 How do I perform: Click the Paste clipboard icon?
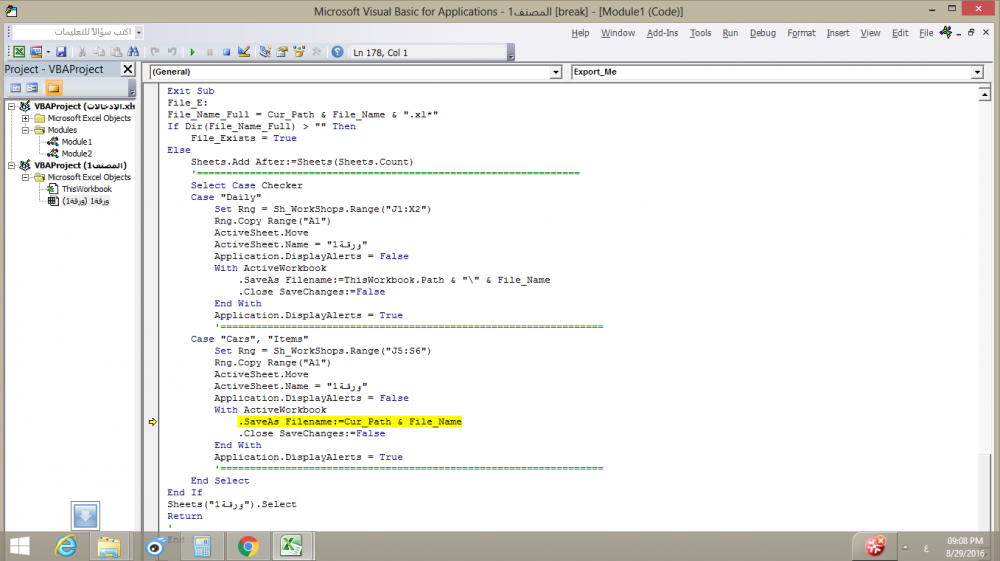pyautogui.click(x=116, y=52)
